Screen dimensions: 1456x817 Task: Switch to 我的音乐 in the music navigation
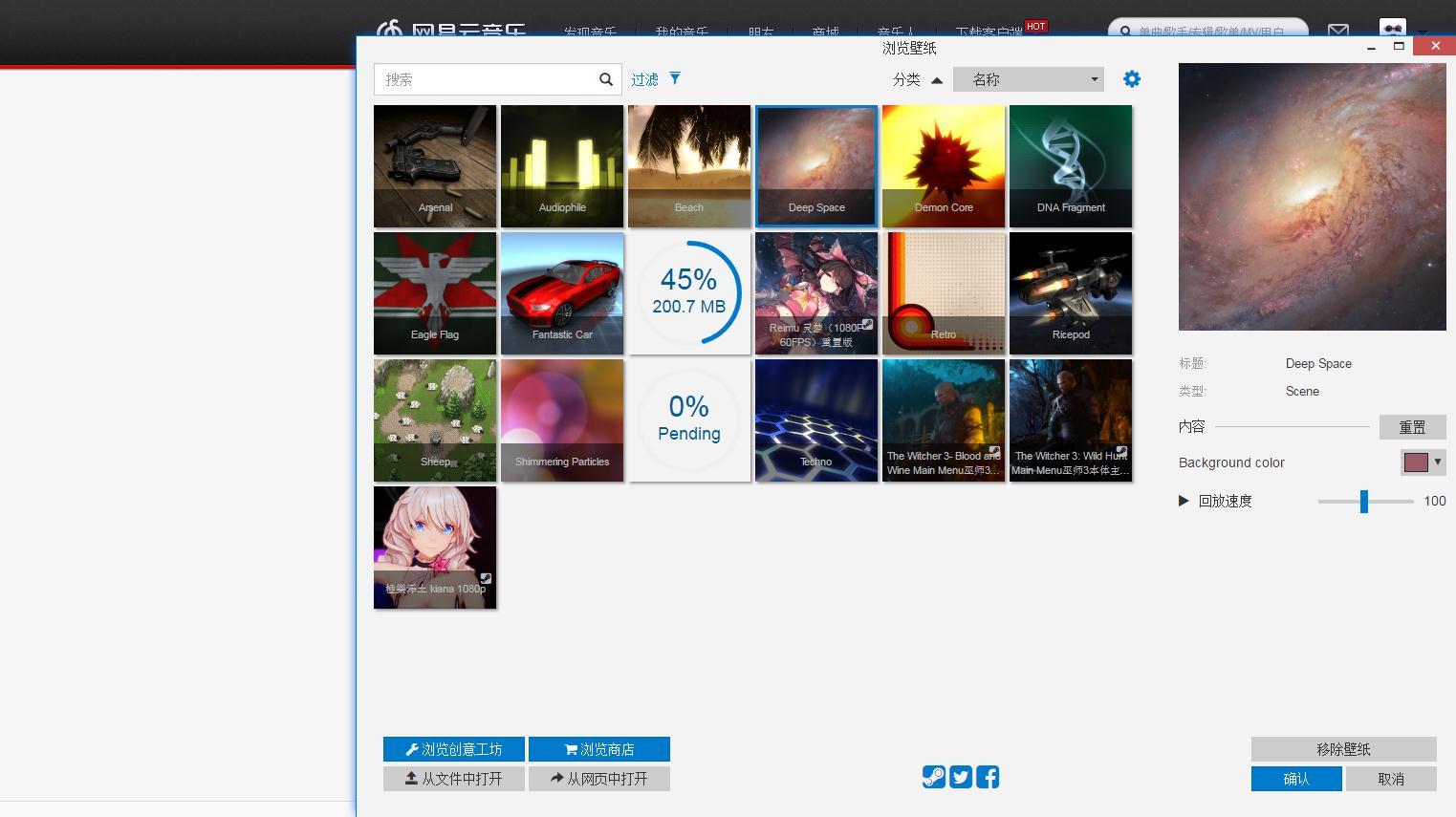tap(682, 30)
